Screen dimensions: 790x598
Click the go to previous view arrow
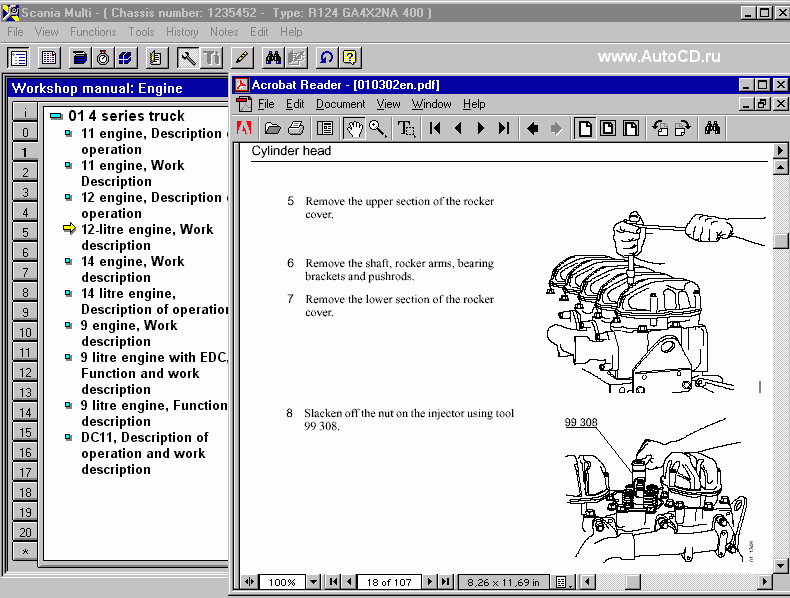[533, 128]
